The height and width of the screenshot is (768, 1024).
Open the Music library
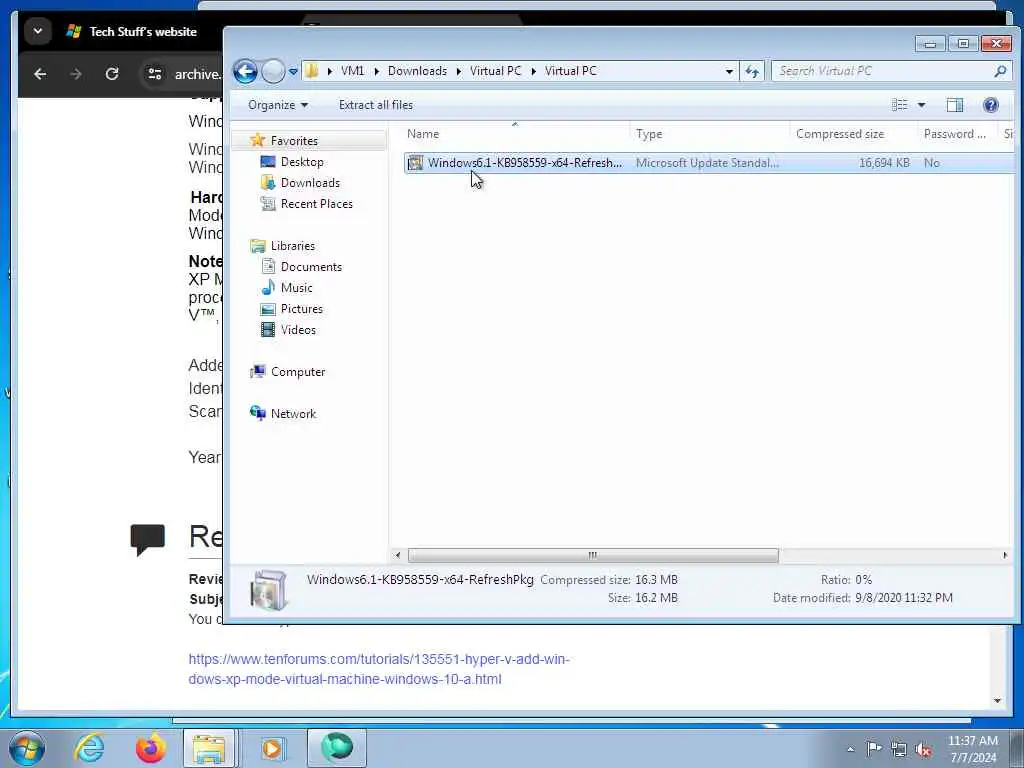[x=296, y=287]
